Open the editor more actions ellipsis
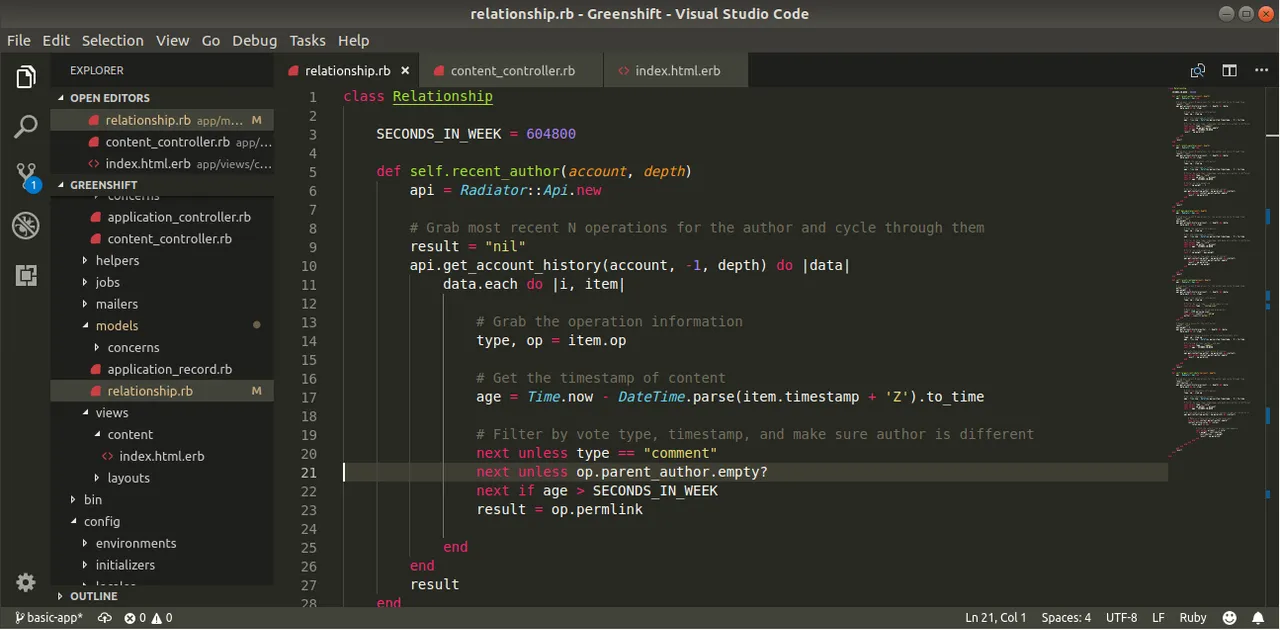 [1259, 71]
